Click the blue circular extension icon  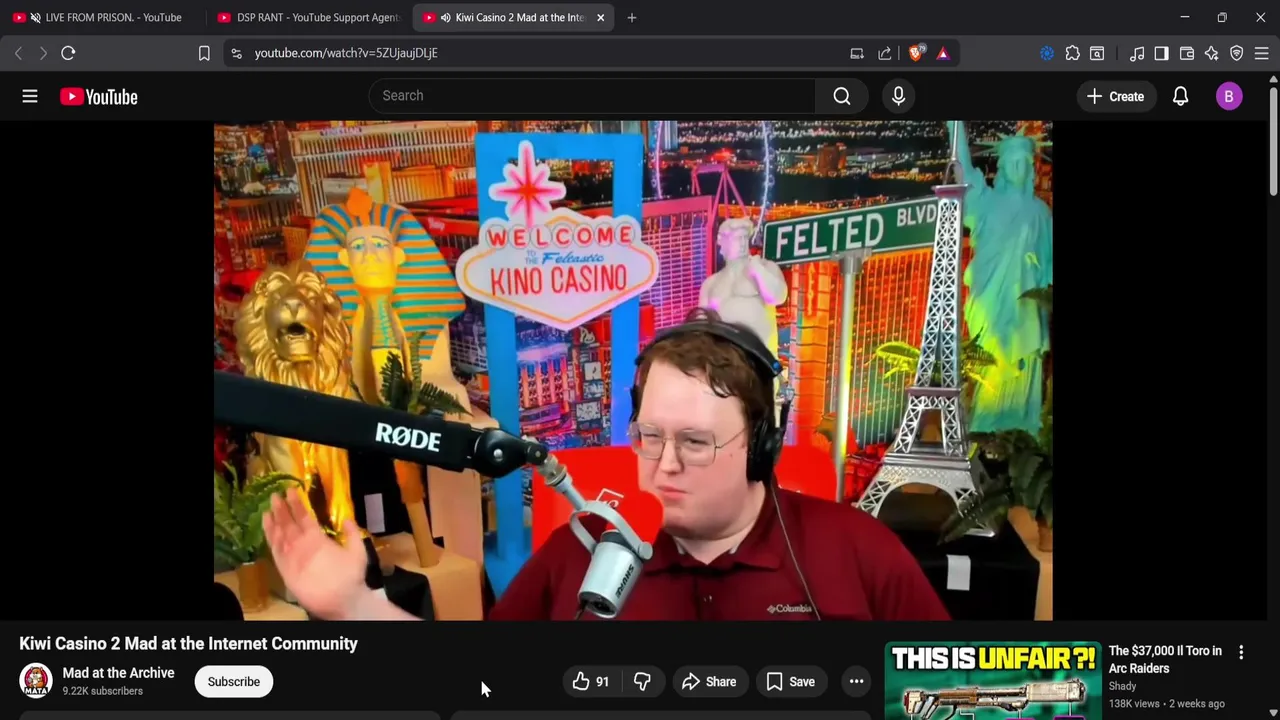click(1047, 53)
